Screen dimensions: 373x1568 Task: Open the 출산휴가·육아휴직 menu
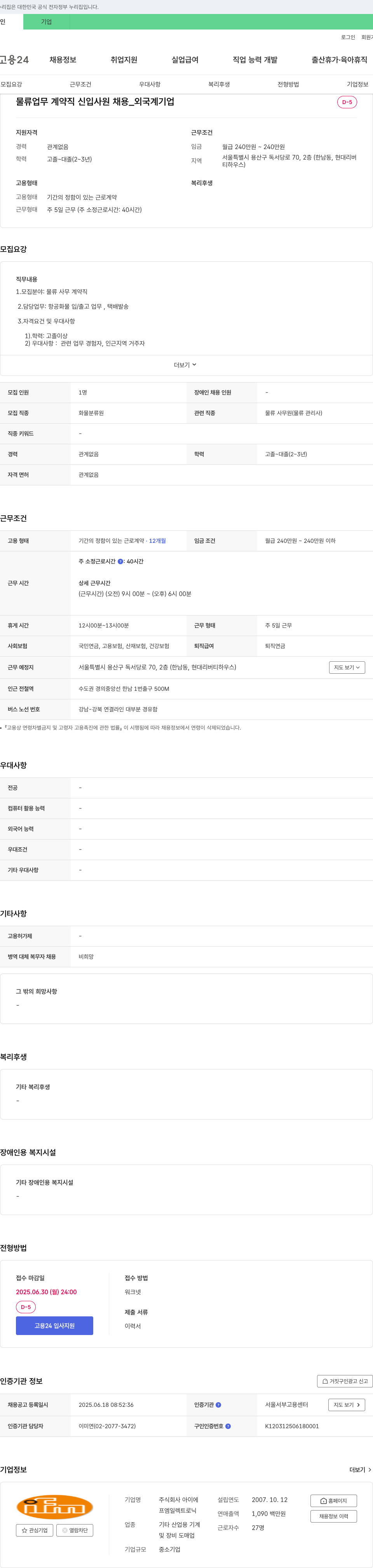[340, 60]
